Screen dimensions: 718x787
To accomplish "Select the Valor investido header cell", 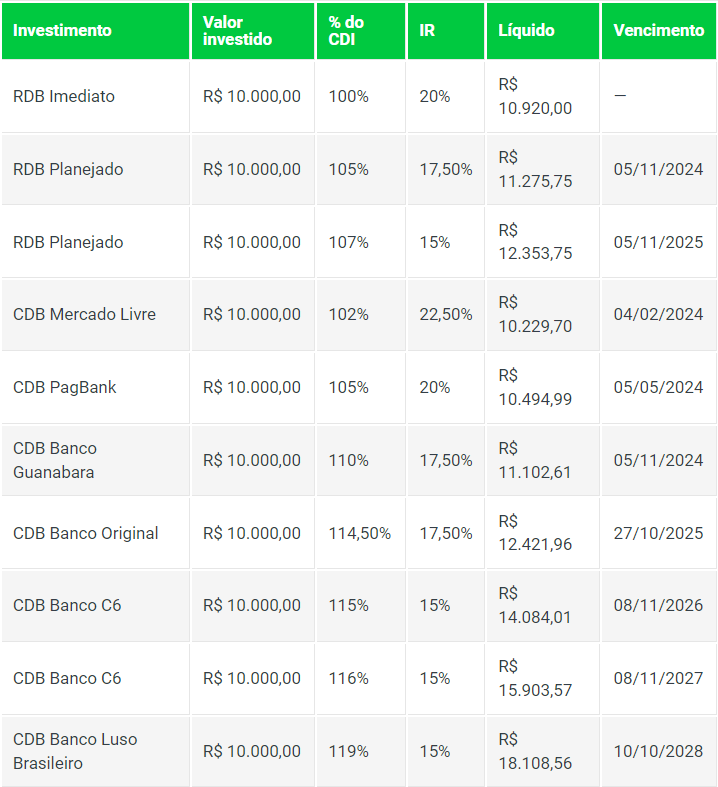I will (x=236, y=30).
